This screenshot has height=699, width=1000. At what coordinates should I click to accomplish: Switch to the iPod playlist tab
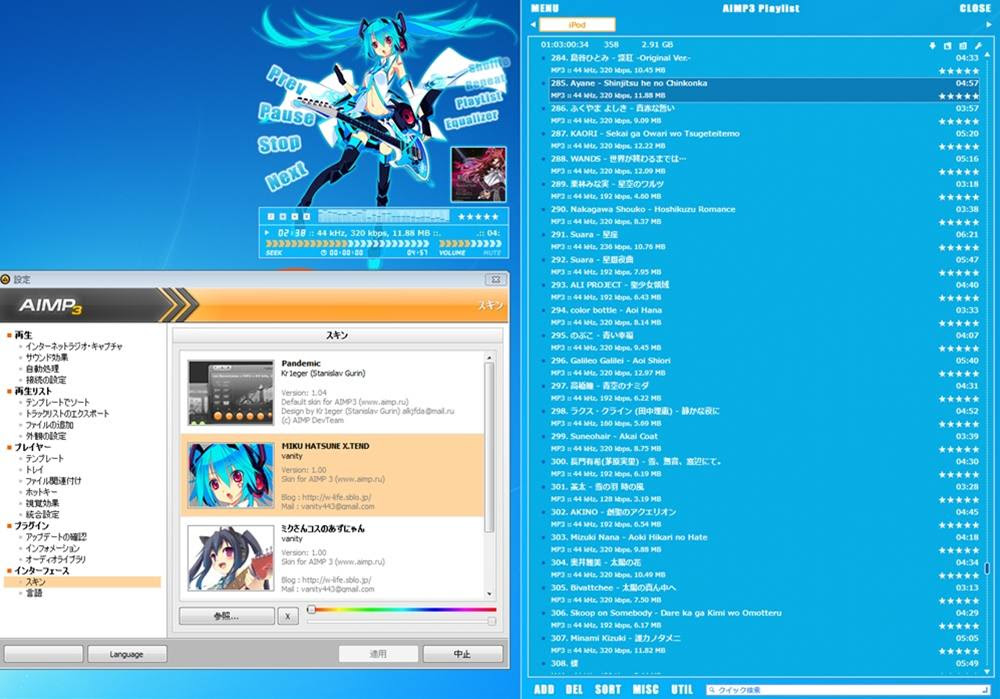tap(577, 25)
